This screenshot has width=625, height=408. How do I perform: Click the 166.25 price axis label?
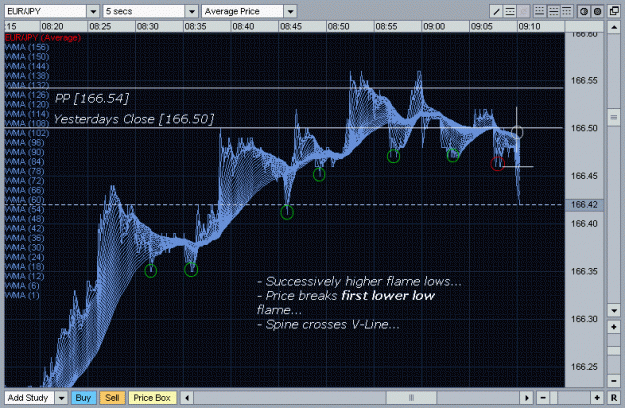coord(584,367)
